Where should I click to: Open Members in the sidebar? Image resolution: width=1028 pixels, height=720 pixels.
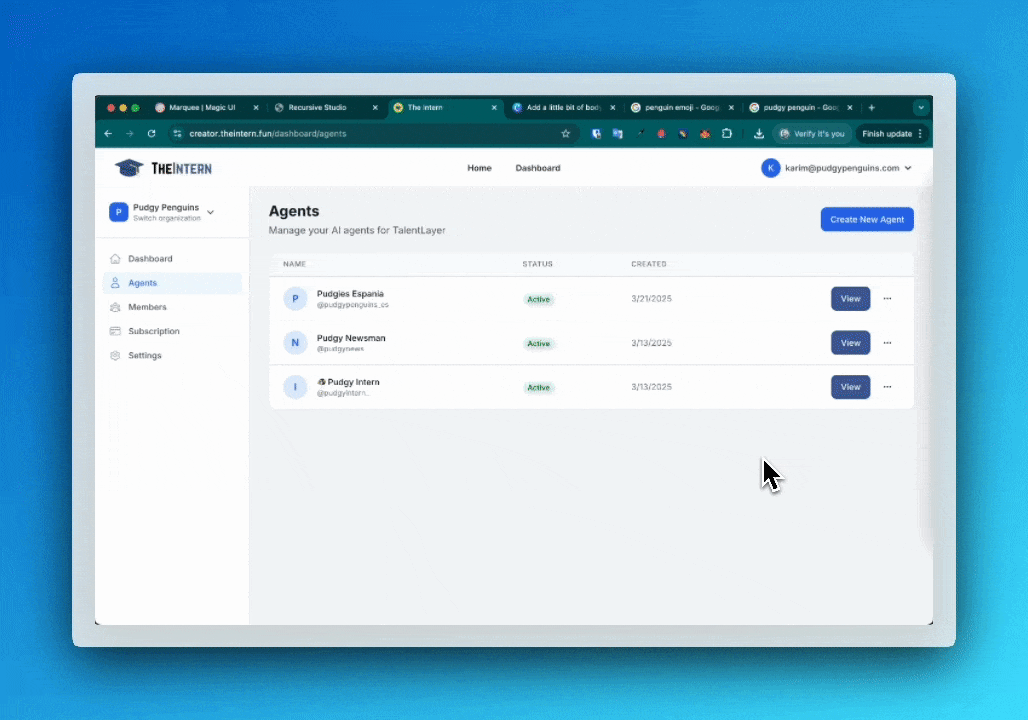pyautogui.click(x=172, y=307)
